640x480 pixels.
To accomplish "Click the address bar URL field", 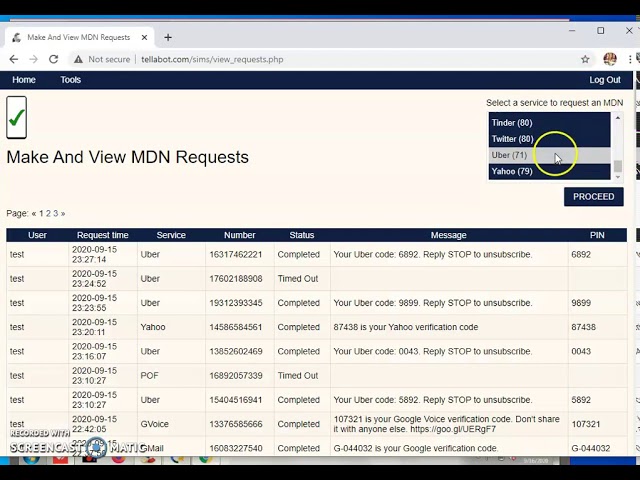I will pos(300,59).
